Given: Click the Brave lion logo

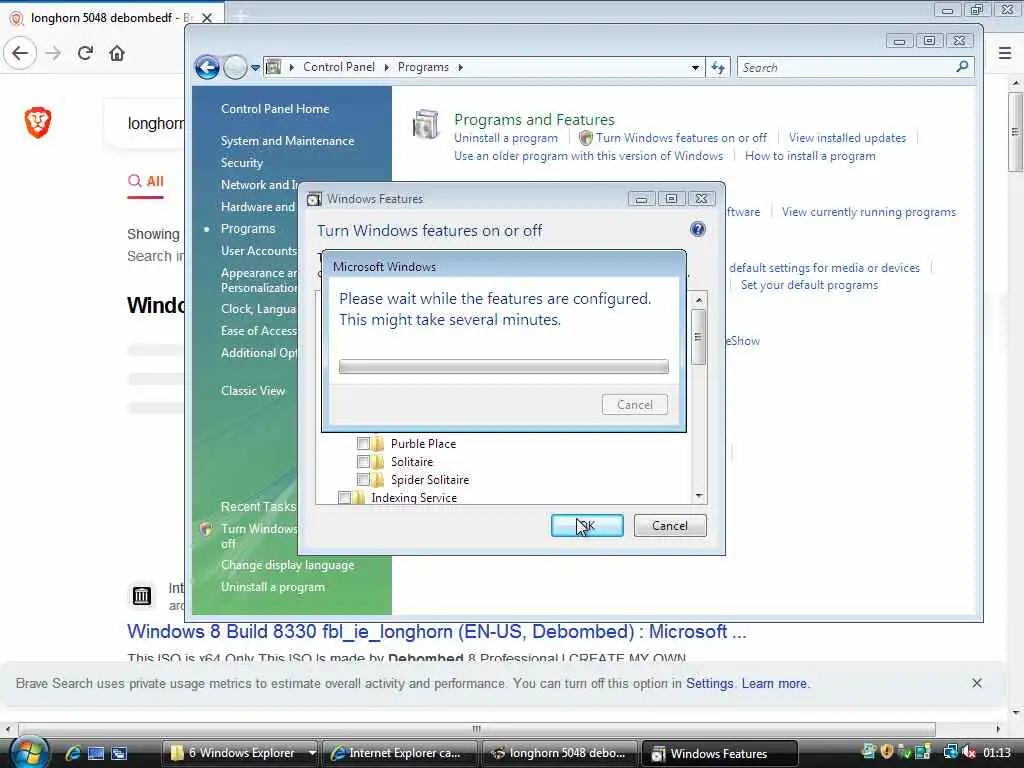Looking at the screenshot, I should (x=38, y=122).
